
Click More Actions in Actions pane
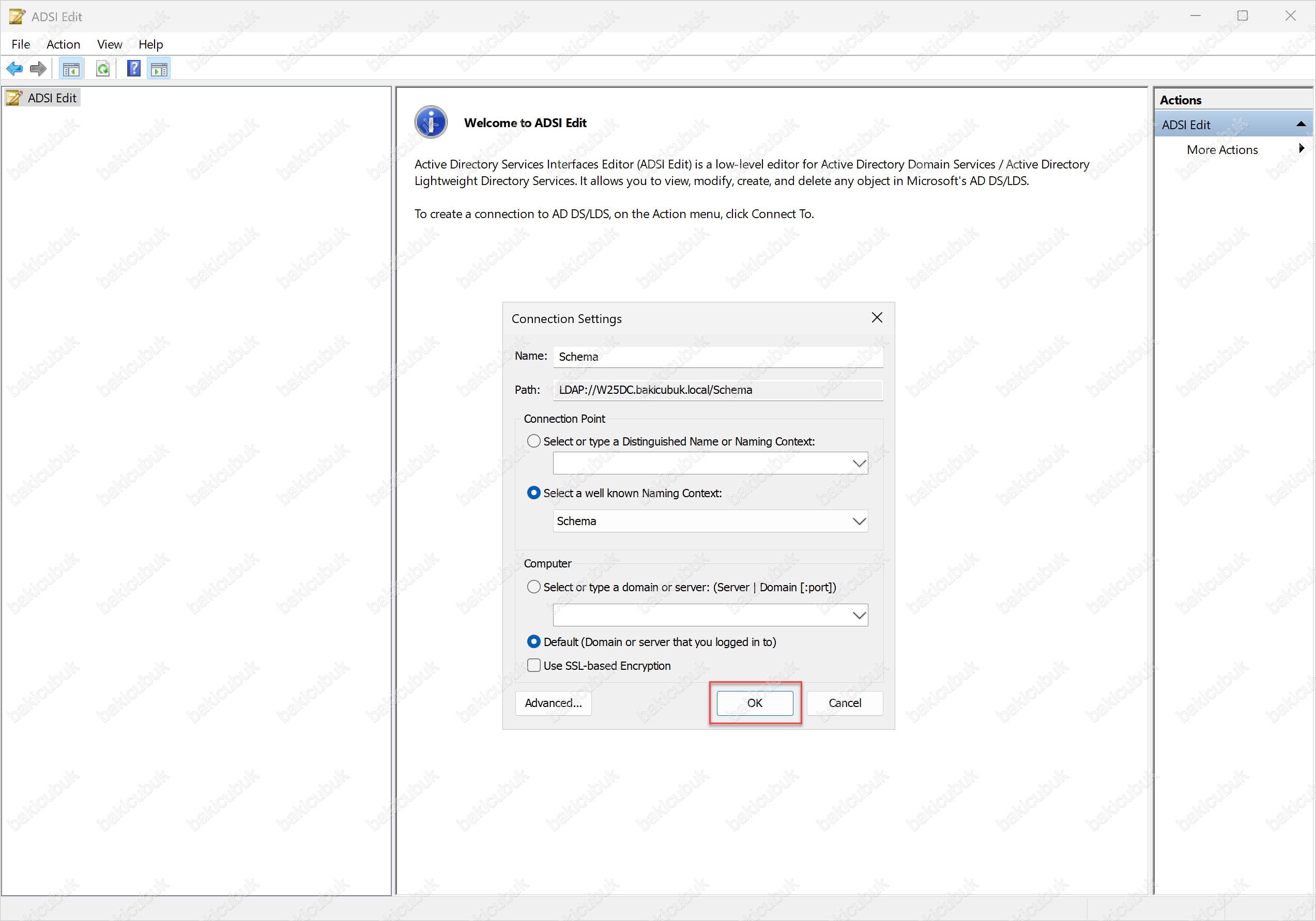[x=1222, y=149]
